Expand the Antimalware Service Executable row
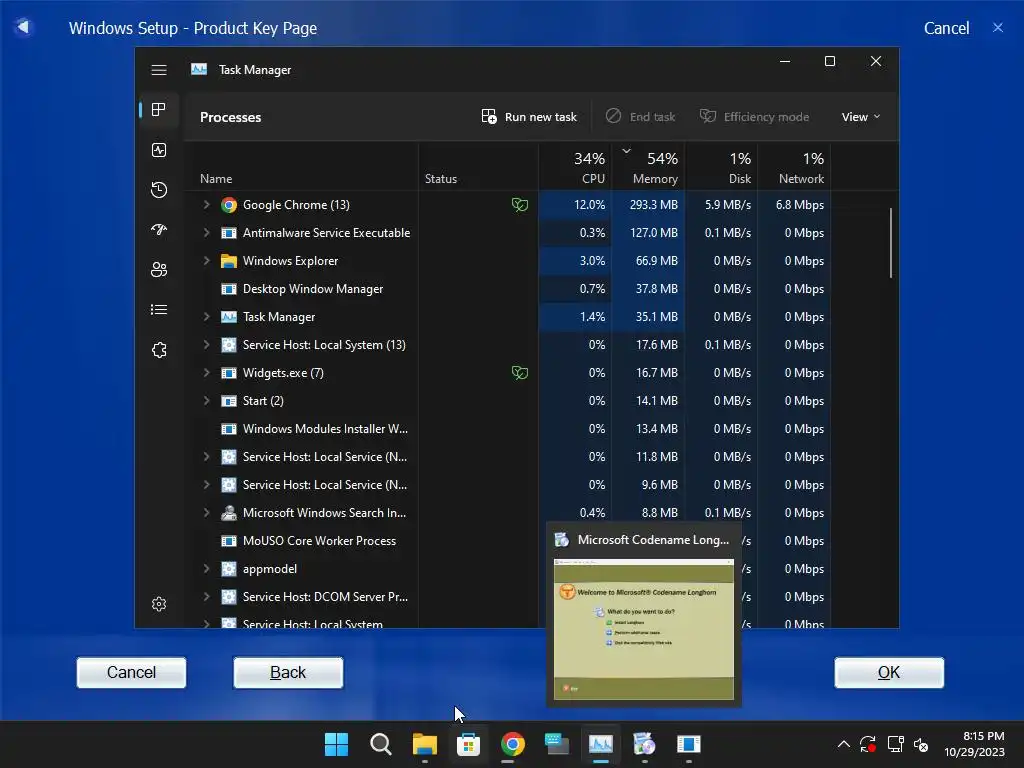 [206, 232]
